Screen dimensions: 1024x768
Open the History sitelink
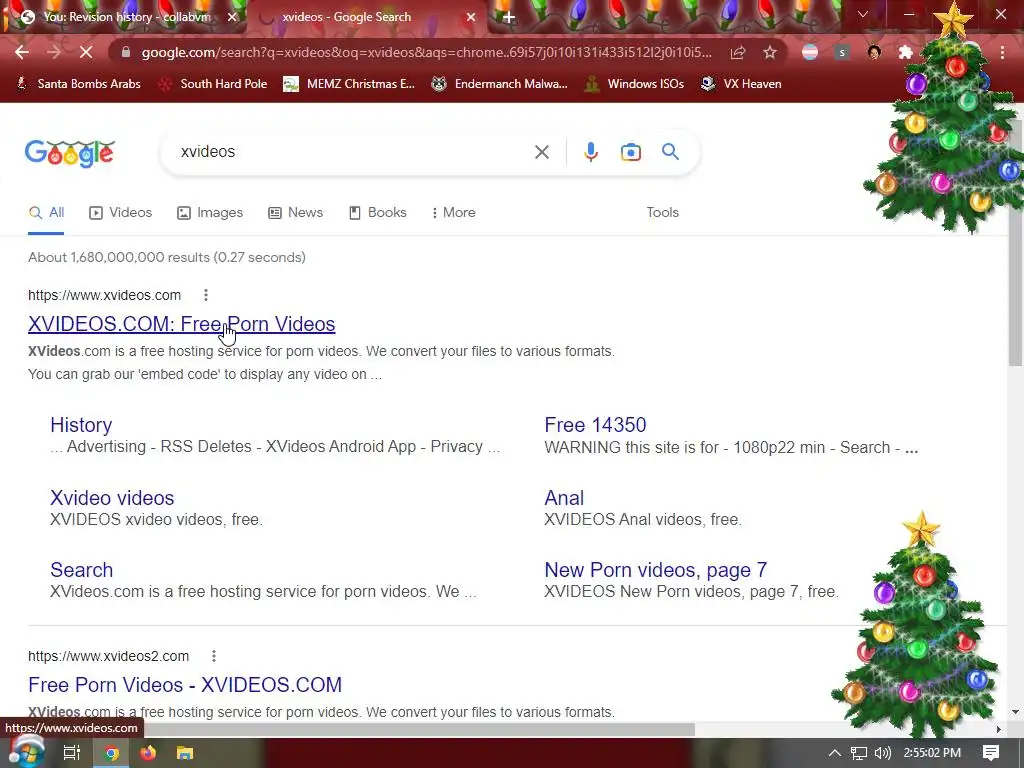(81, 425)
